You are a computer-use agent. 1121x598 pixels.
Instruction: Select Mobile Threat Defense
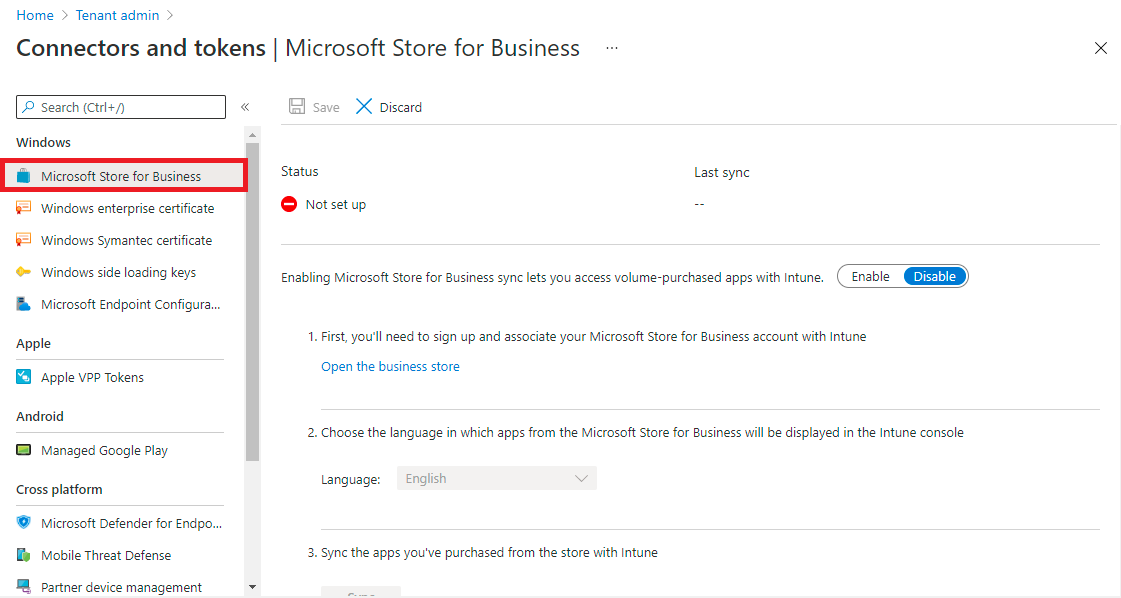pyautogui.click(x=106, y=555)
